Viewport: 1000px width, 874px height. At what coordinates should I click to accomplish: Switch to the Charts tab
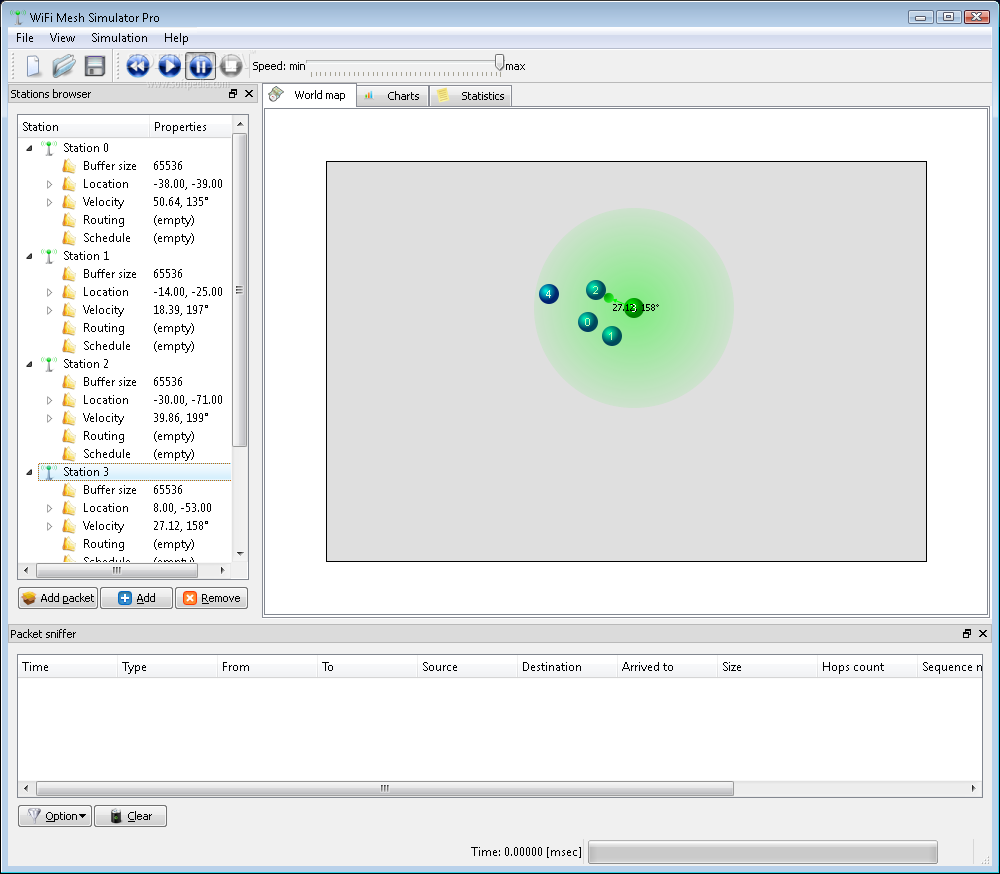pyautogui.click(x=392, y=96)
